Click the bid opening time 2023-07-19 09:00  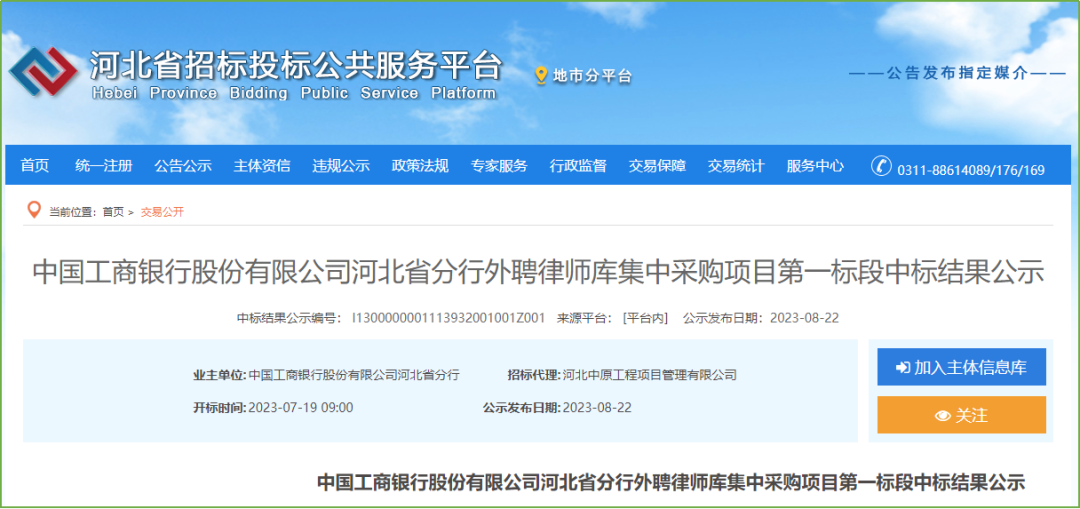point(300,408)
